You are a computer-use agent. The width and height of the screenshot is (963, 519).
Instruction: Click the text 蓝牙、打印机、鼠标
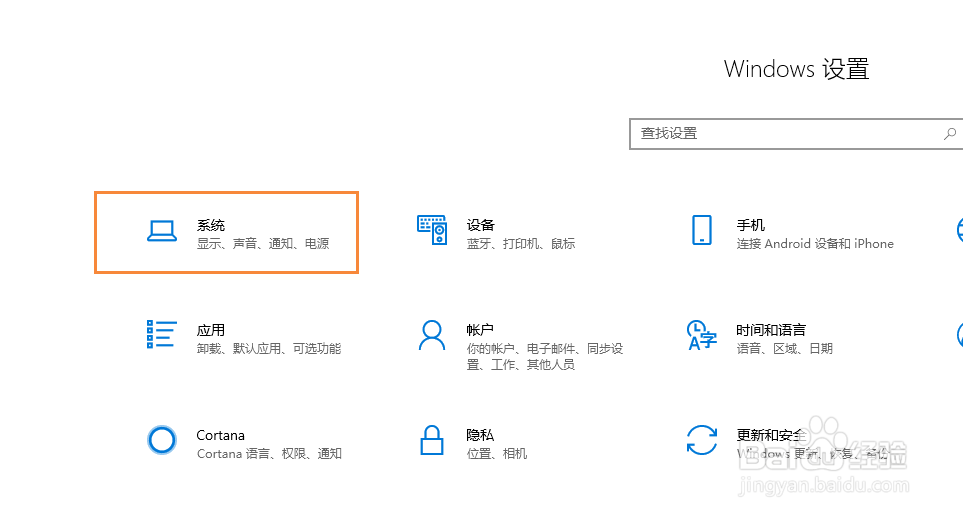tap(521, 244)
